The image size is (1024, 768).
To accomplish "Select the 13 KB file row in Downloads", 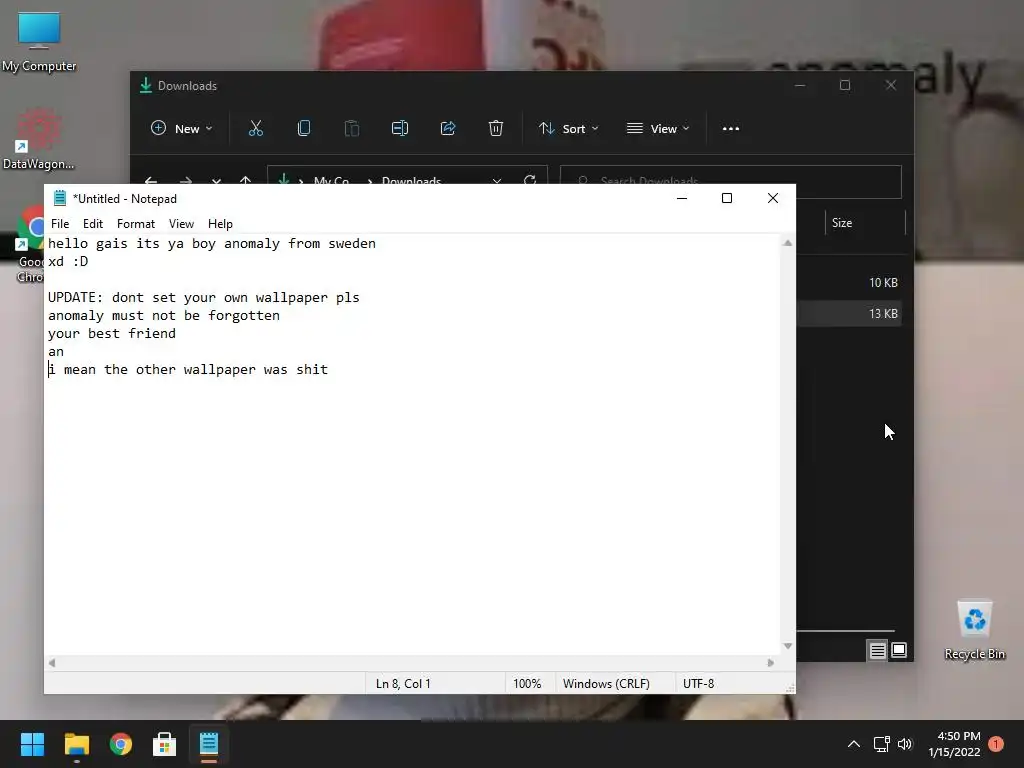I will coord(849,313).
